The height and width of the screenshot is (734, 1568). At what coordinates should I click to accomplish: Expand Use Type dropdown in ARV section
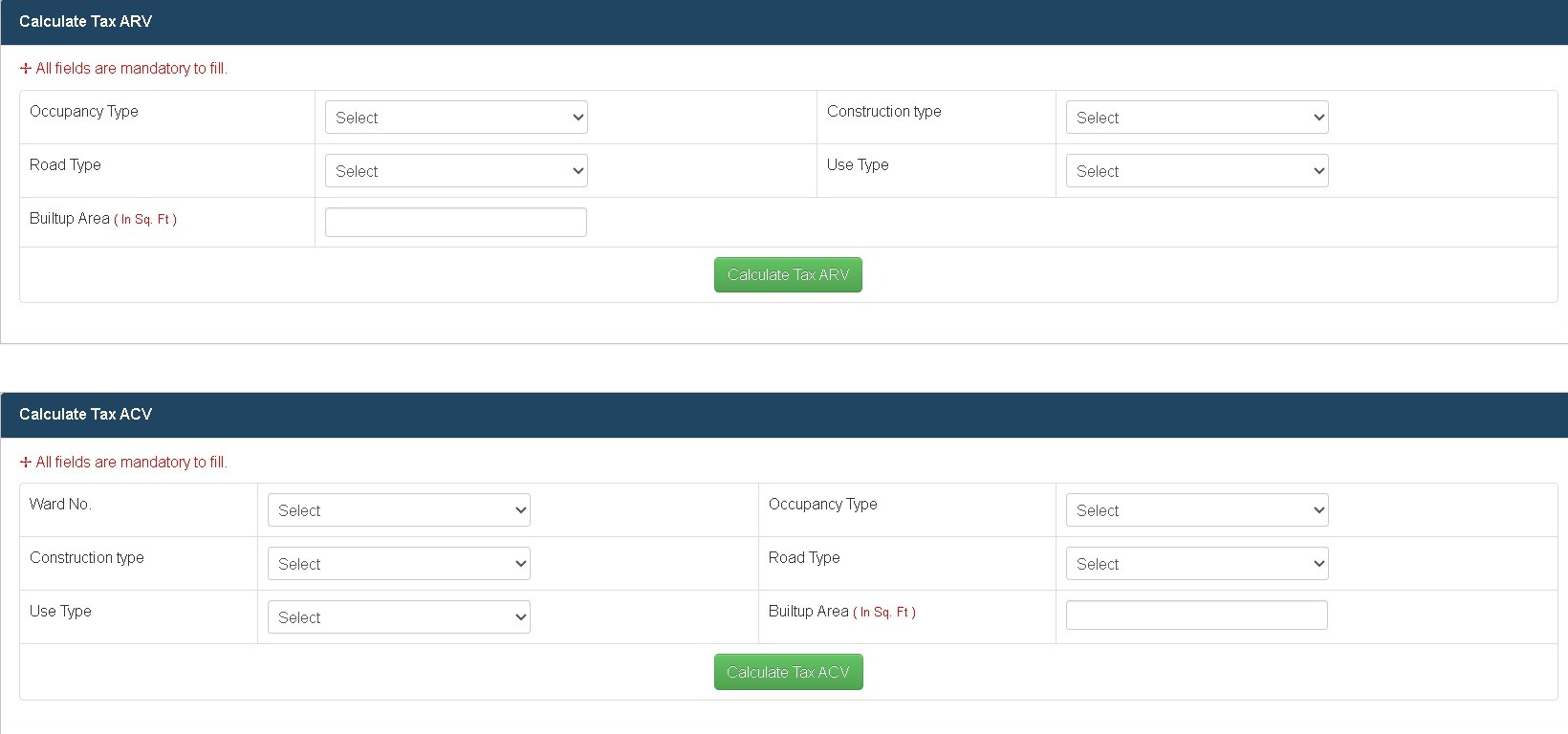[x=1196, y=171]
